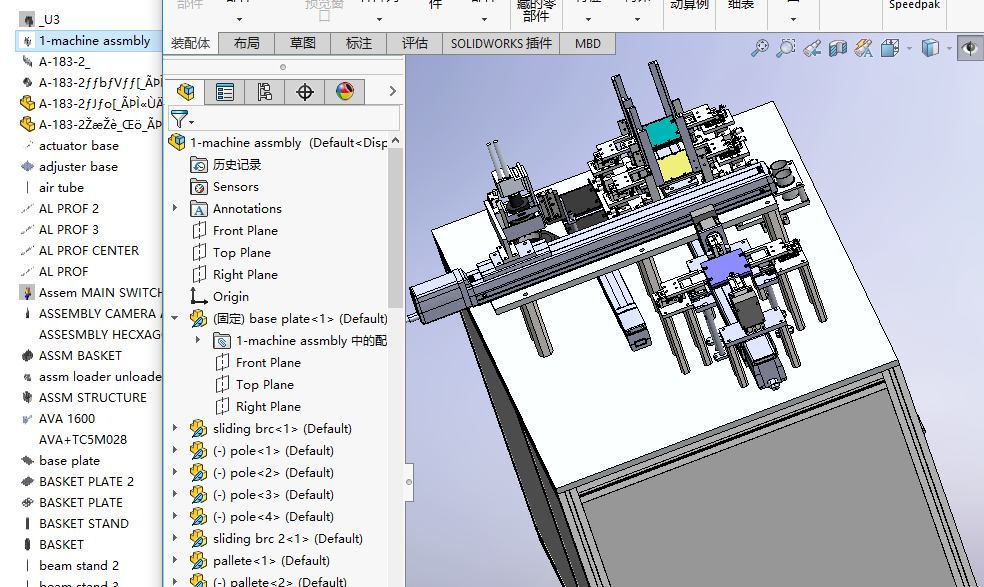Collapse the base plate<1> tree node

176,318
